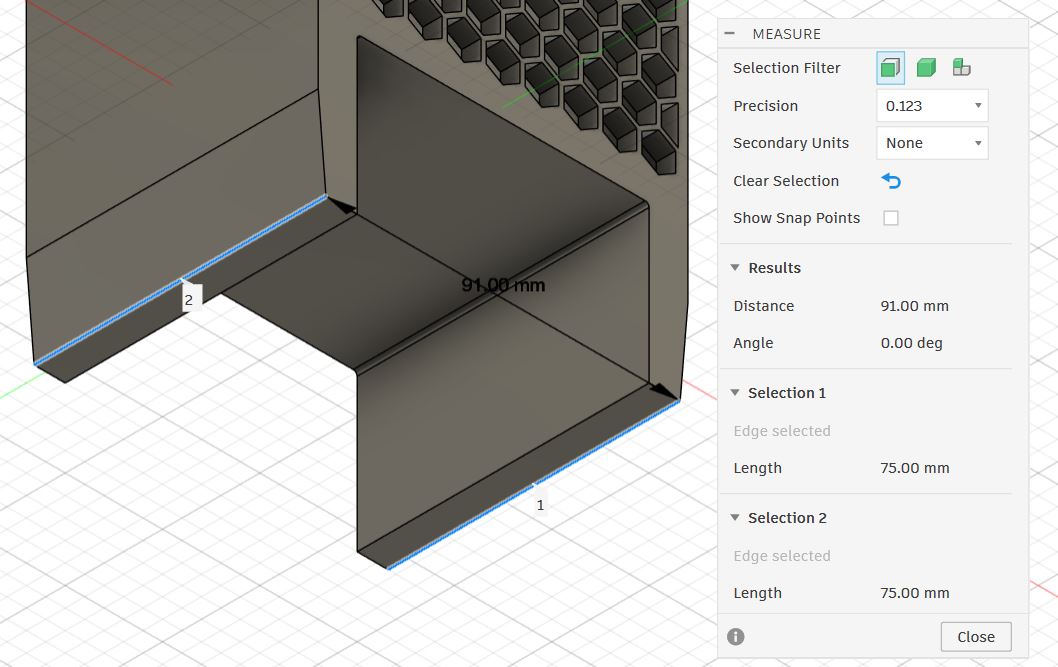Click the MEASURE panel title
The height and width of the screenshot is (667, 1058).
pos(787,34)
